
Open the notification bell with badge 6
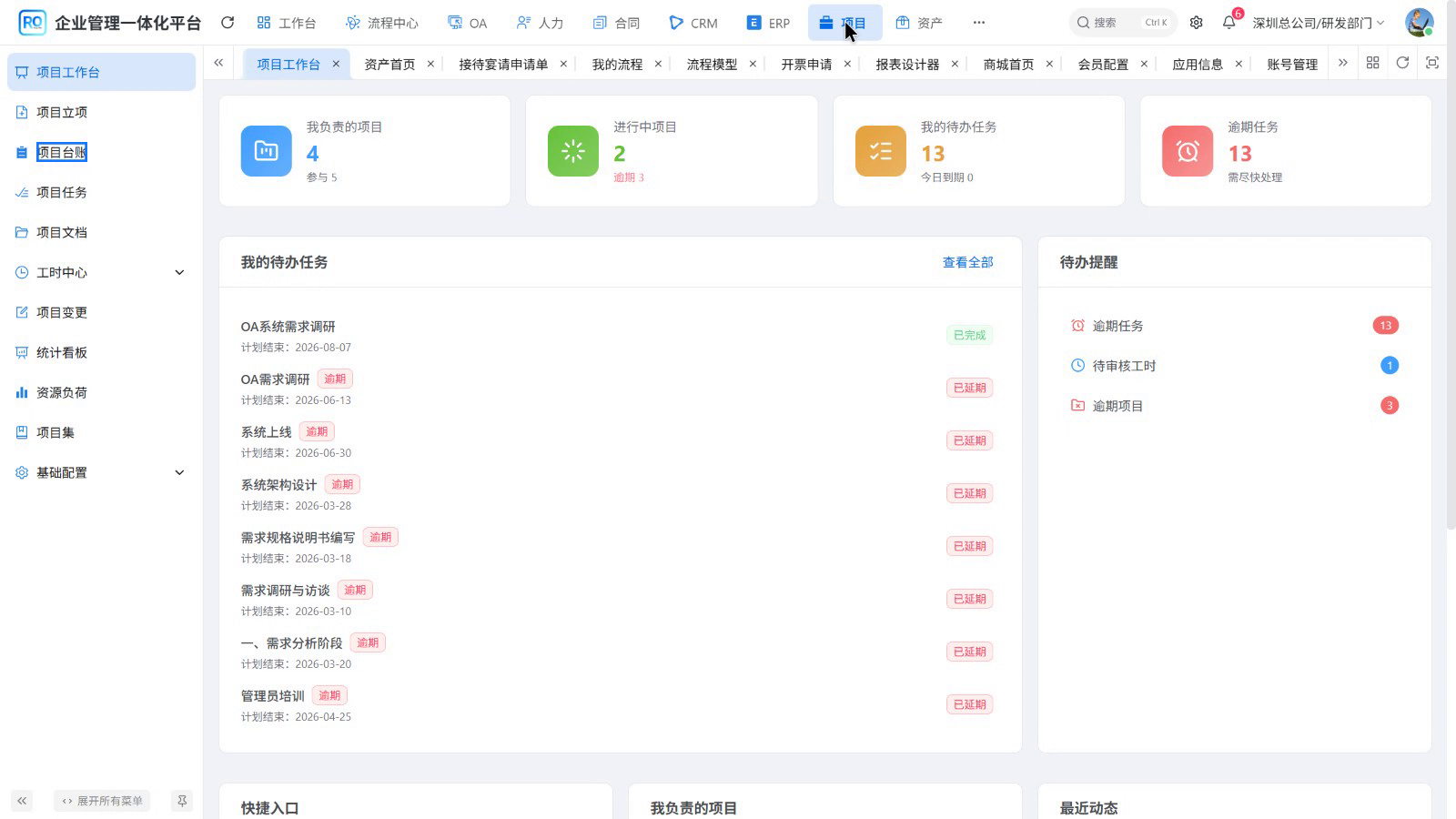tap(1229, 22)
